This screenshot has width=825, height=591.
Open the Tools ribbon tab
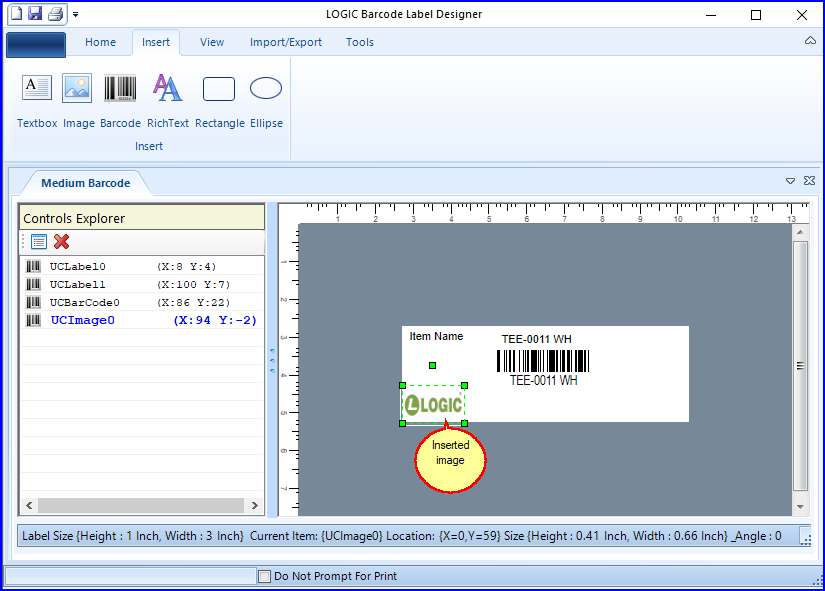click(x=360, y=42)
